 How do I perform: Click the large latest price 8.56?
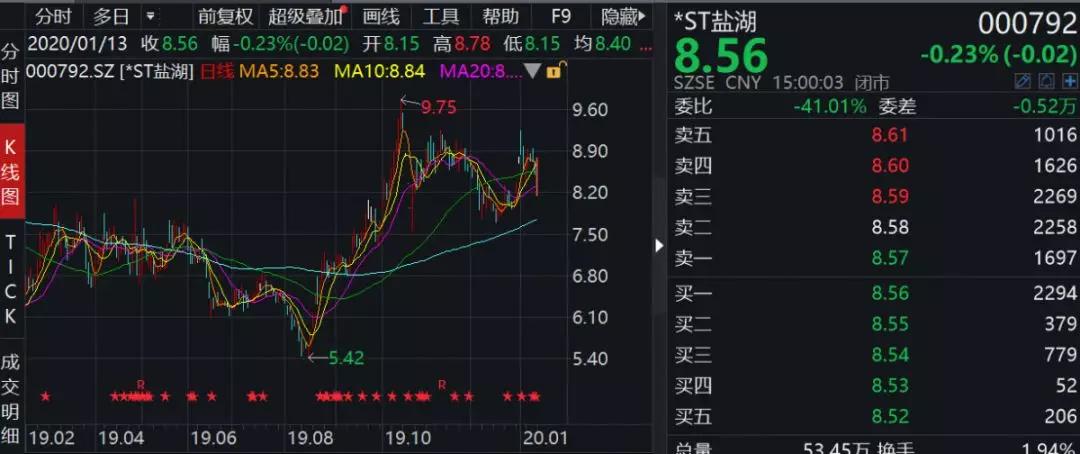[720, 55]
